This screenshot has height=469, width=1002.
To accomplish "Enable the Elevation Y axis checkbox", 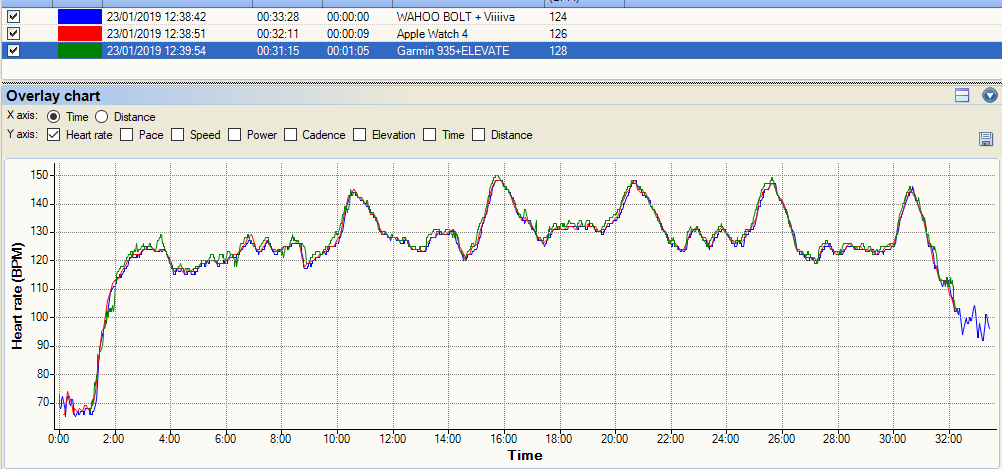I will 359,135.
